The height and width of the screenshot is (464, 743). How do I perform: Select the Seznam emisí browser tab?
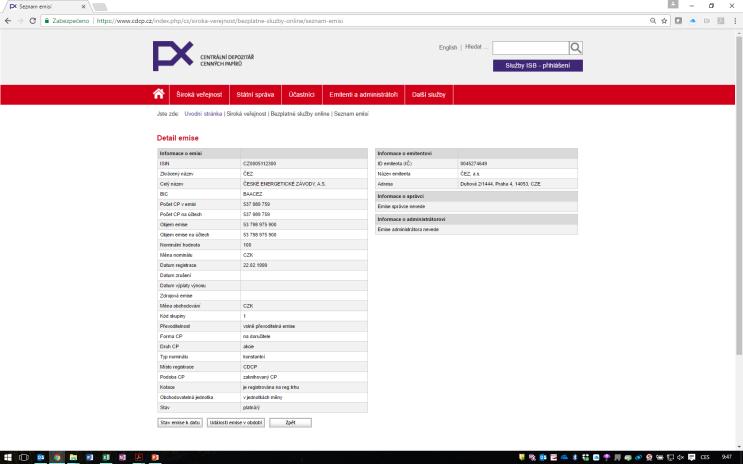(45, 7)
